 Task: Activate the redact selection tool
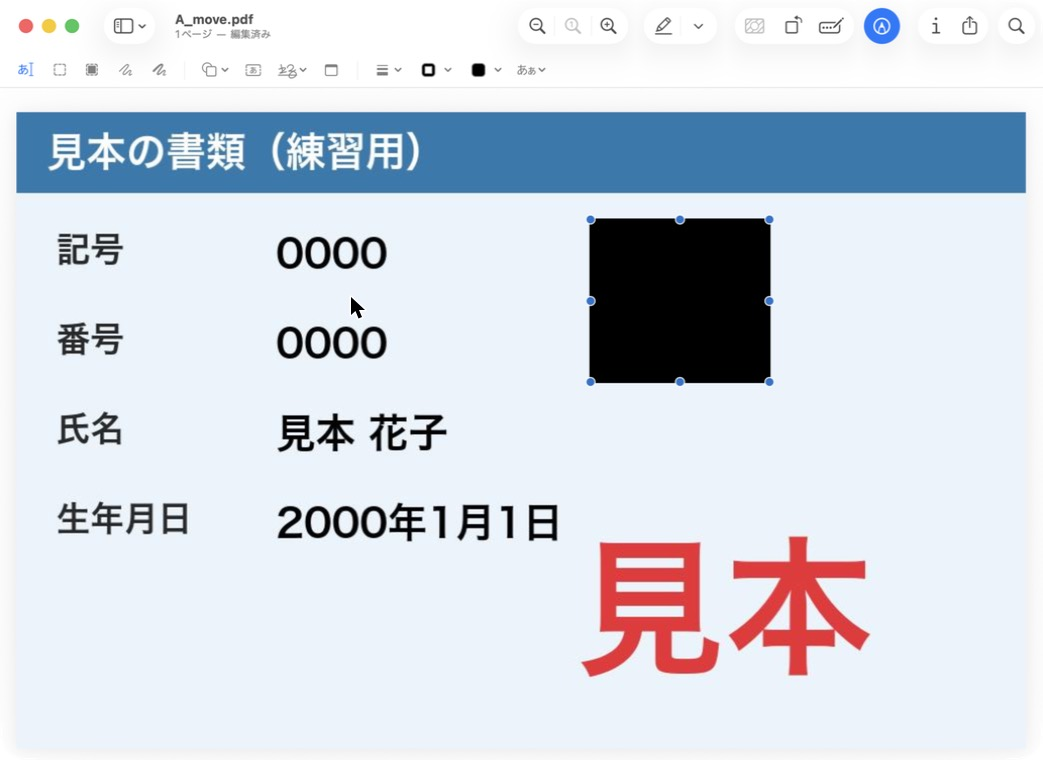[x=92, y=70]
